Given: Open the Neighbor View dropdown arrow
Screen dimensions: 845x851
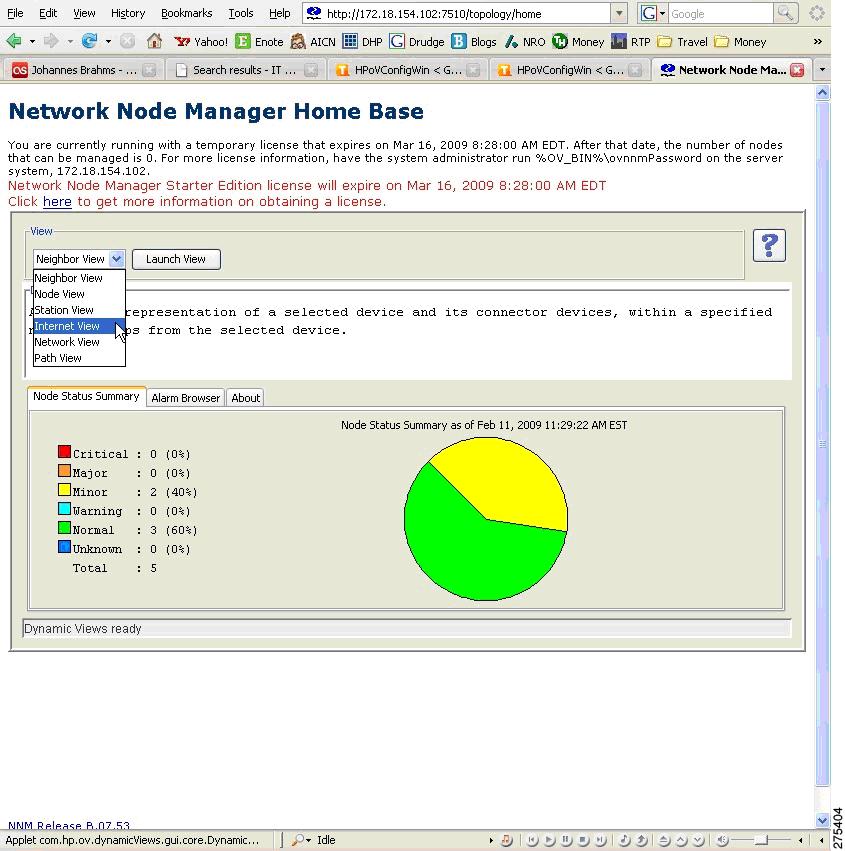Looking at the screenshot, I should [x=117, y=259].
